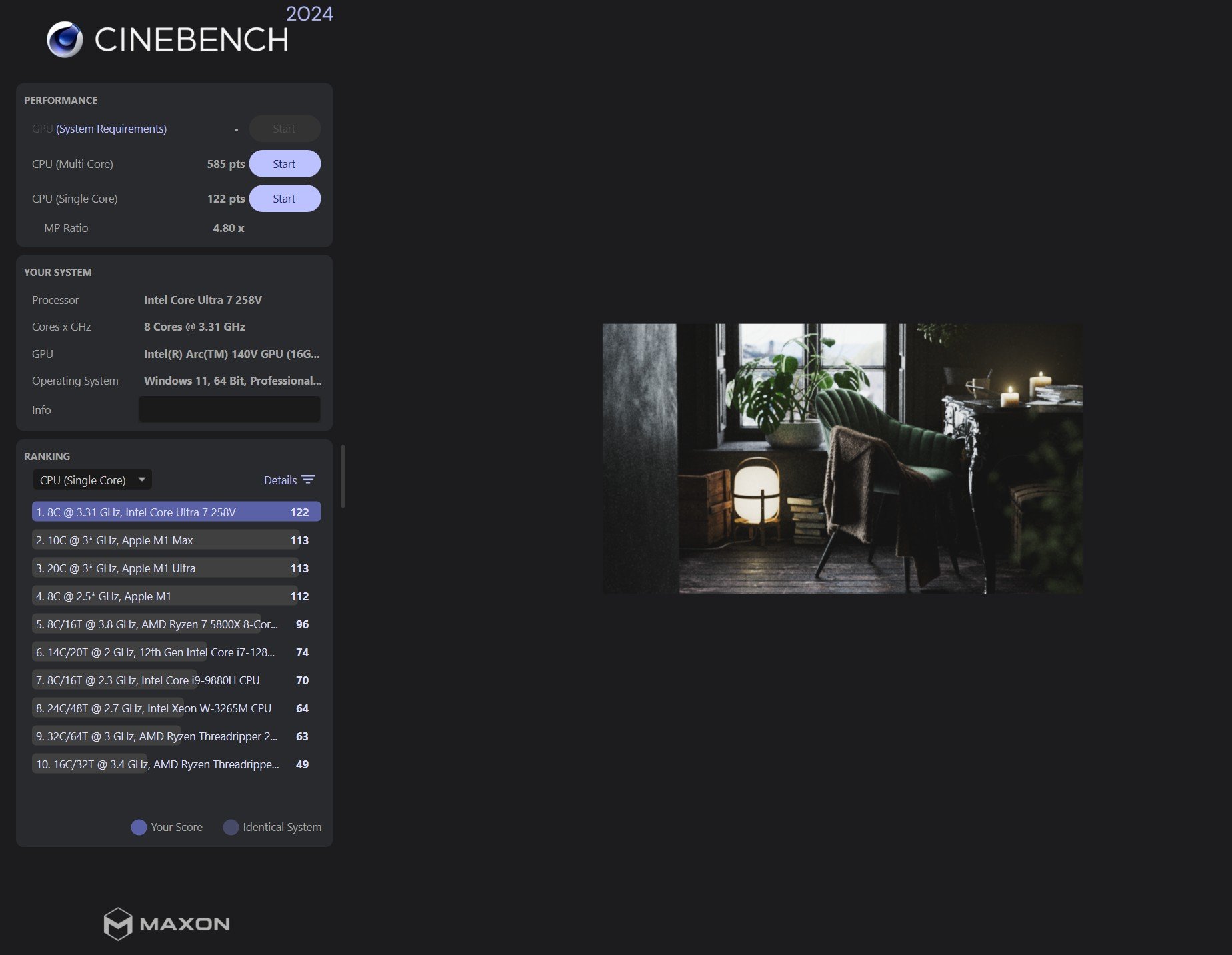Select the 12th Gen Intel Core i7 ranking row
The width and height of the screenshot is (1232, 955).
point(176,652)
